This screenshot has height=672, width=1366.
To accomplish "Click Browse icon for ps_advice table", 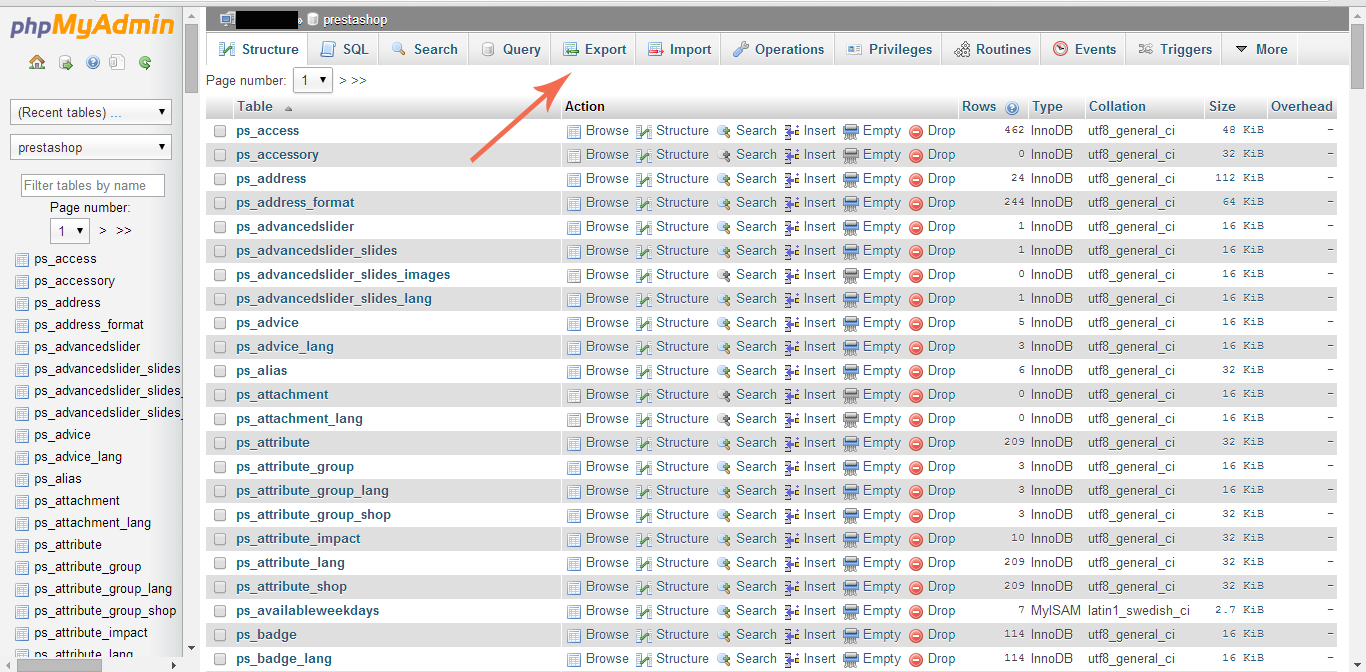I will pyautogui.click(x=574, y=323).
